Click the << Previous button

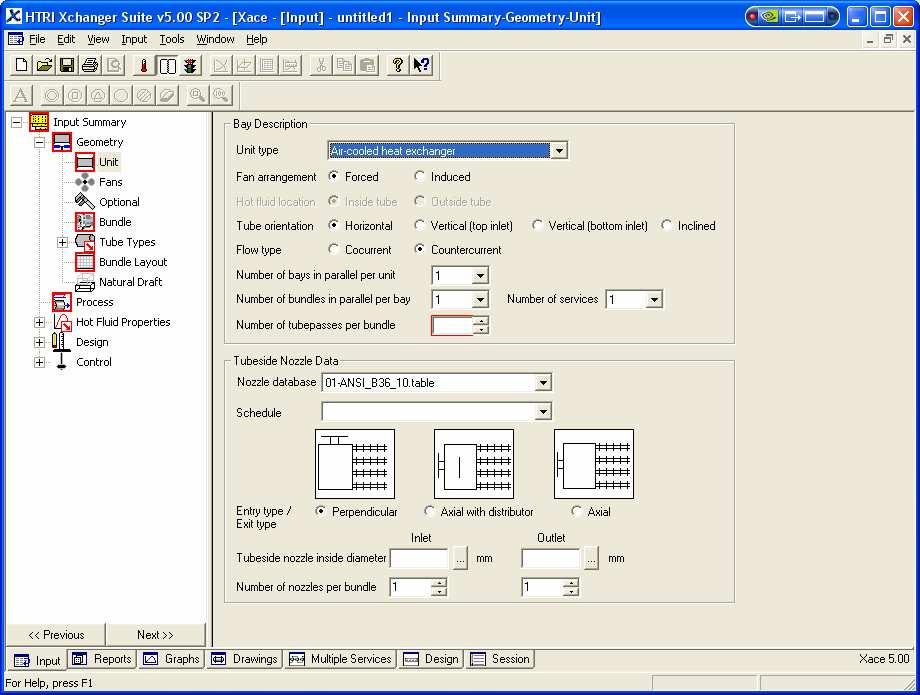coord(56,635)
